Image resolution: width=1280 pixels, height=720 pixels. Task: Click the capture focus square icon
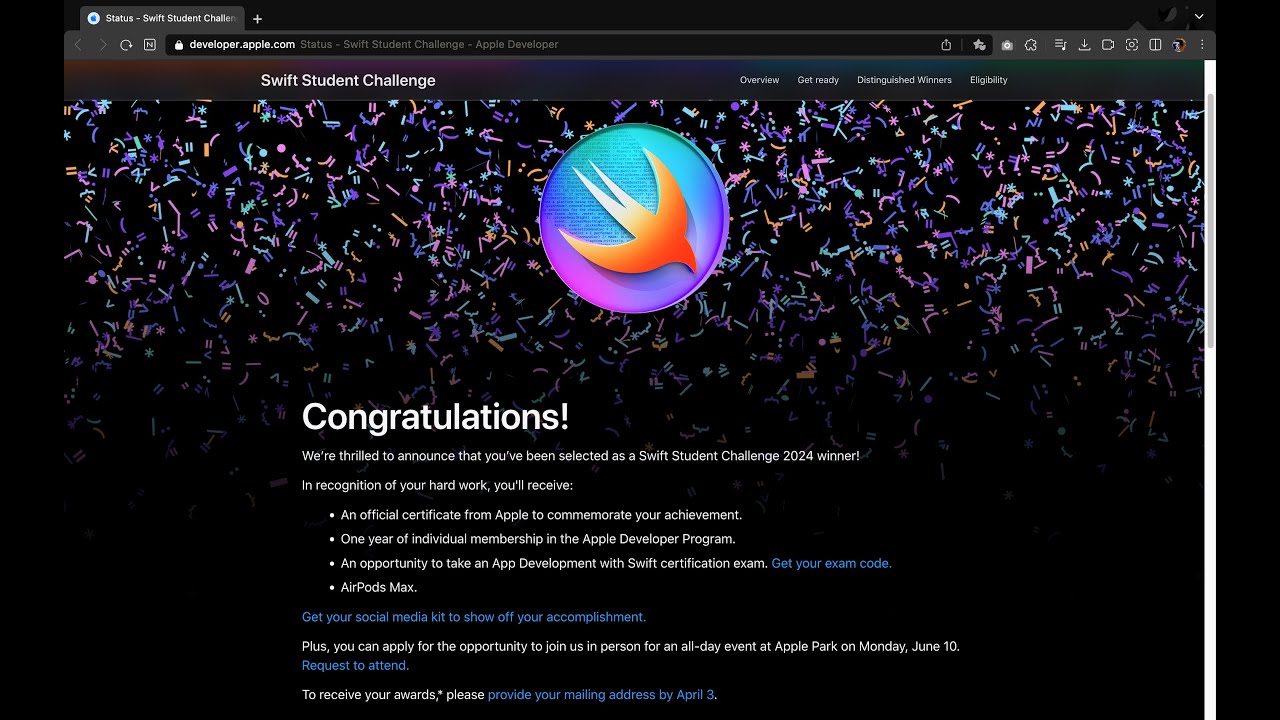[x=1132, y=45]
